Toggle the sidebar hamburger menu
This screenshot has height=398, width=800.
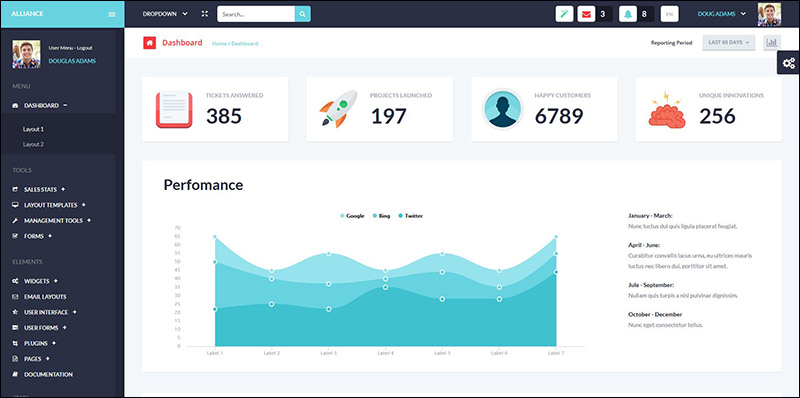[112, 14]
